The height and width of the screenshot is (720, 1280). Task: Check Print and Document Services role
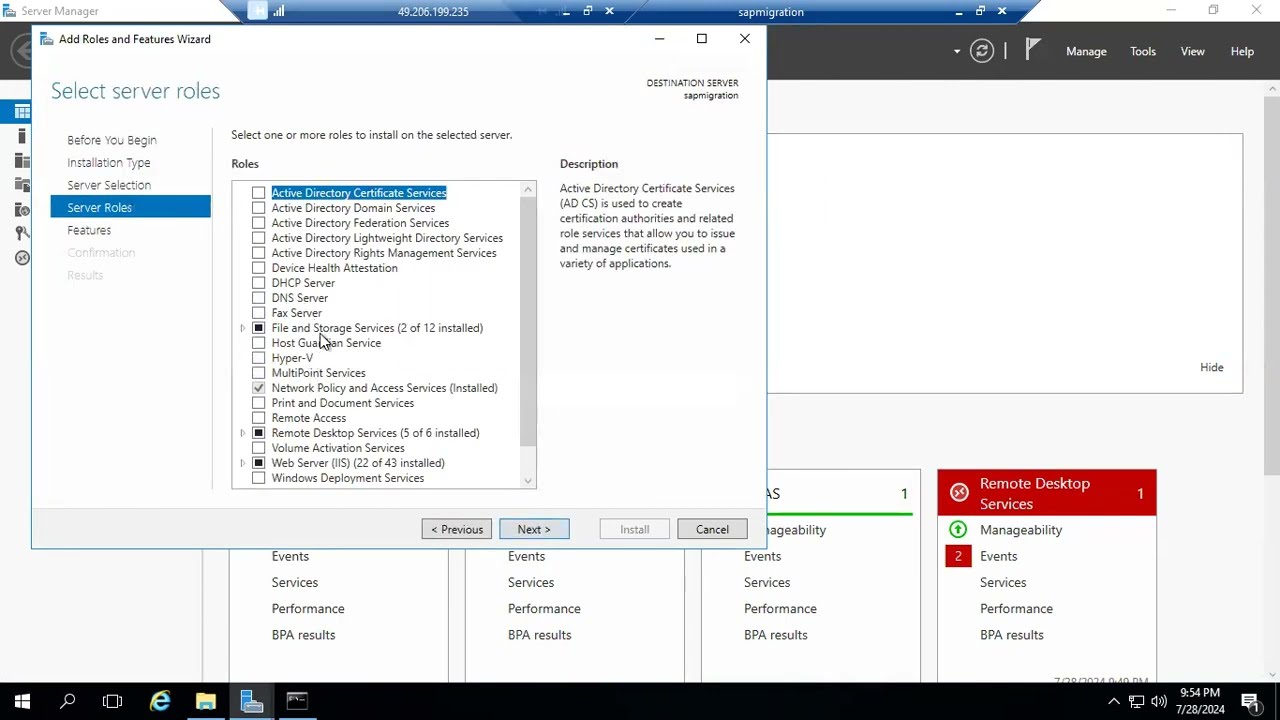pos(259,403)
